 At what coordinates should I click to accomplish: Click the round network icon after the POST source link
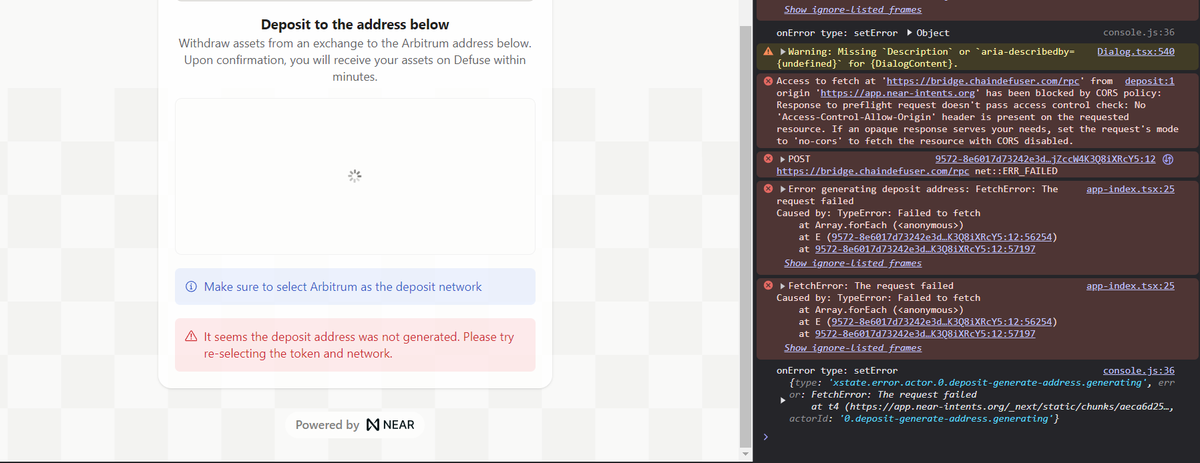1167,159
